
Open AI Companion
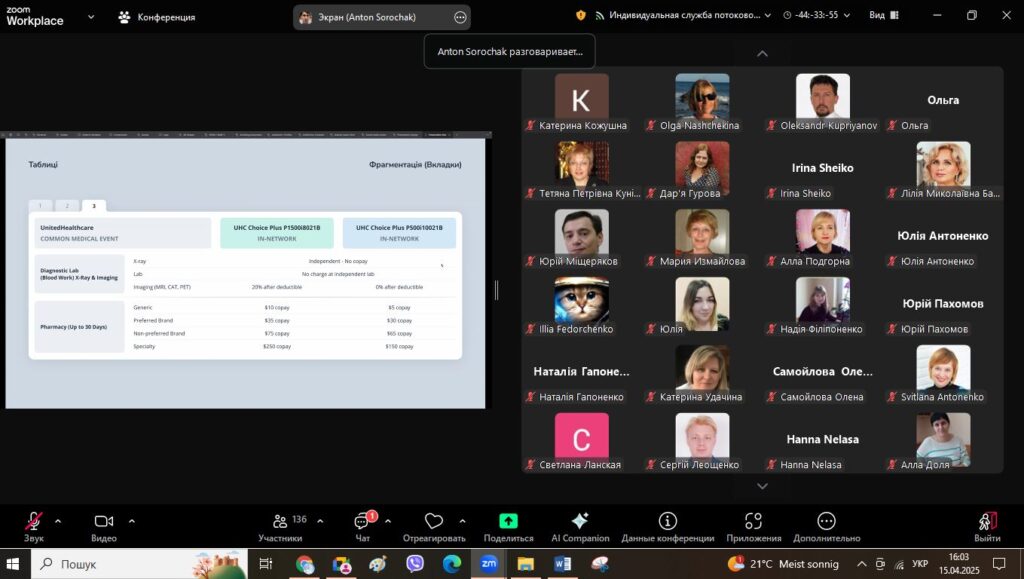coord(580,527)
